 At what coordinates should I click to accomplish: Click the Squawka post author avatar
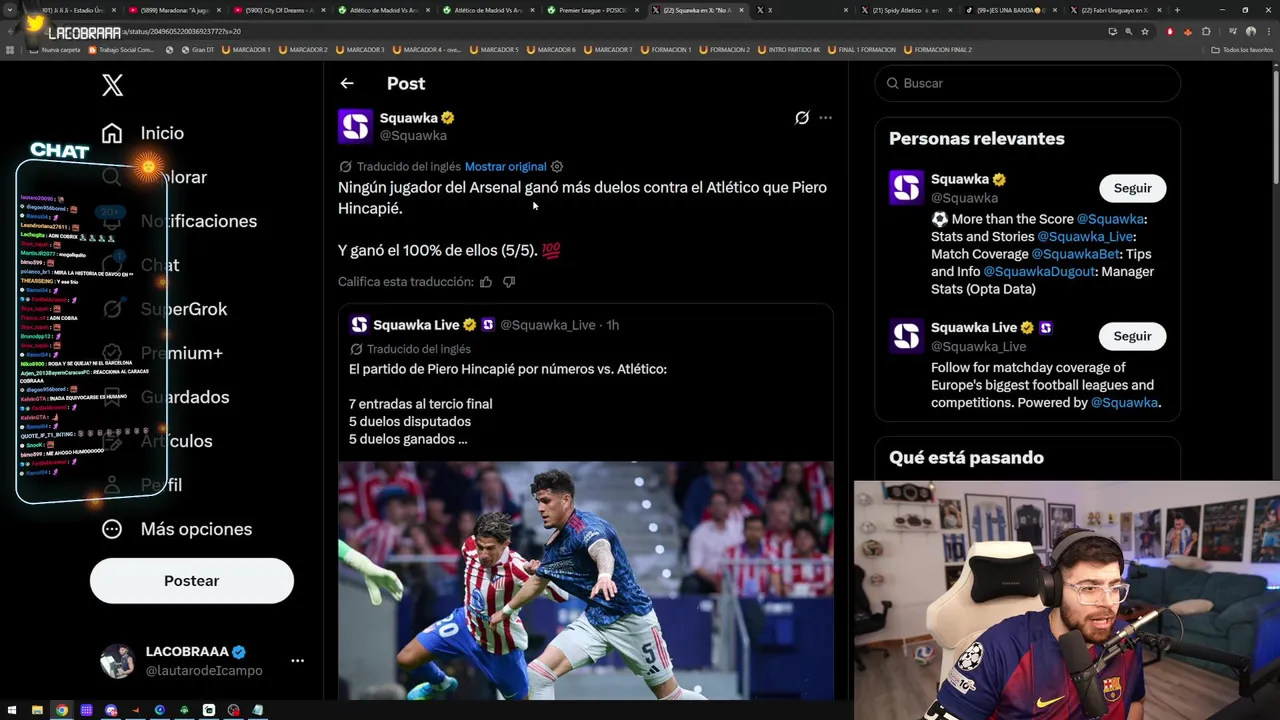[x=355, y=126]
